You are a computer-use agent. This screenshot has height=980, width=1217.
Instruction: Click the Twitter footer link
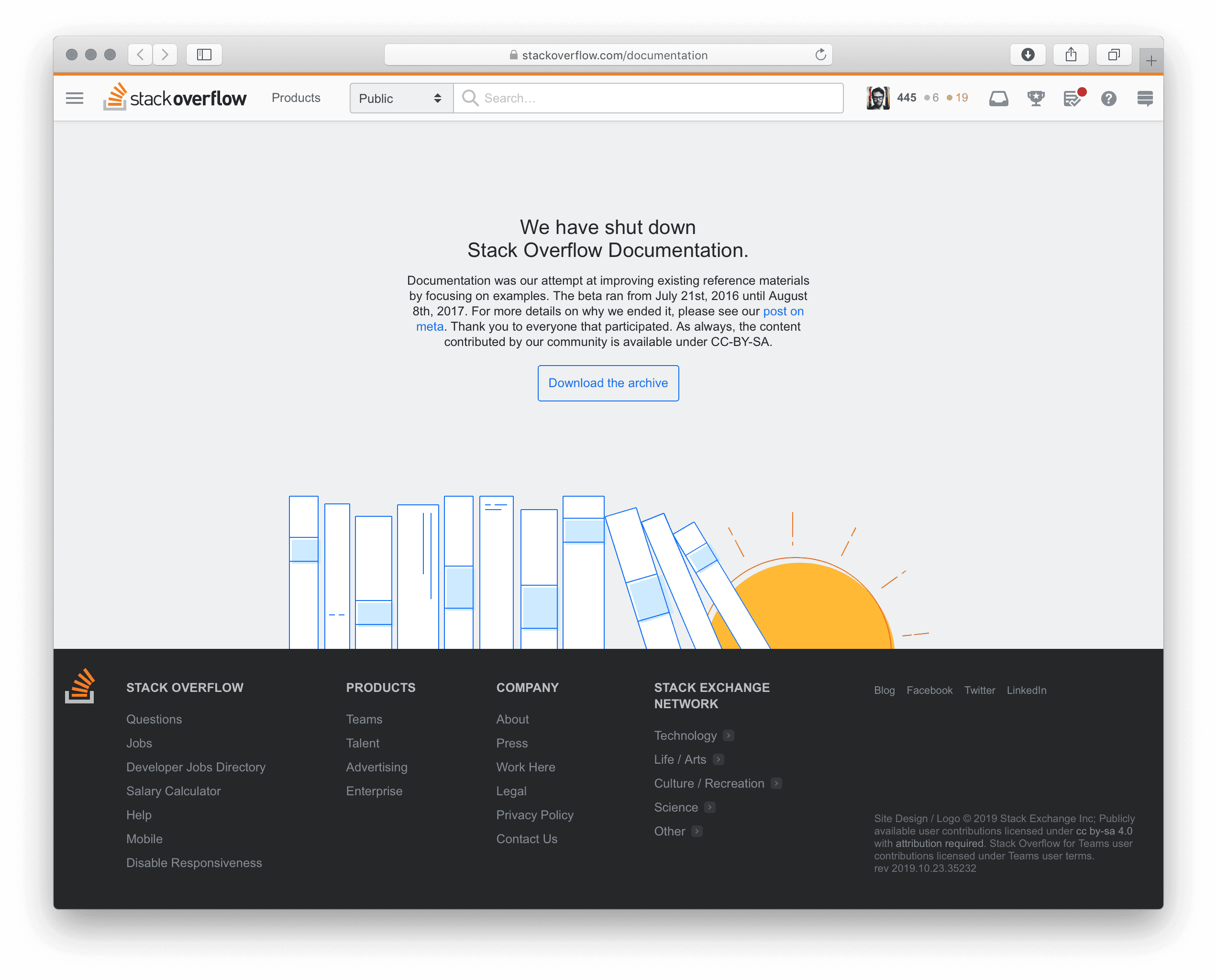click(x=979, y=689)
